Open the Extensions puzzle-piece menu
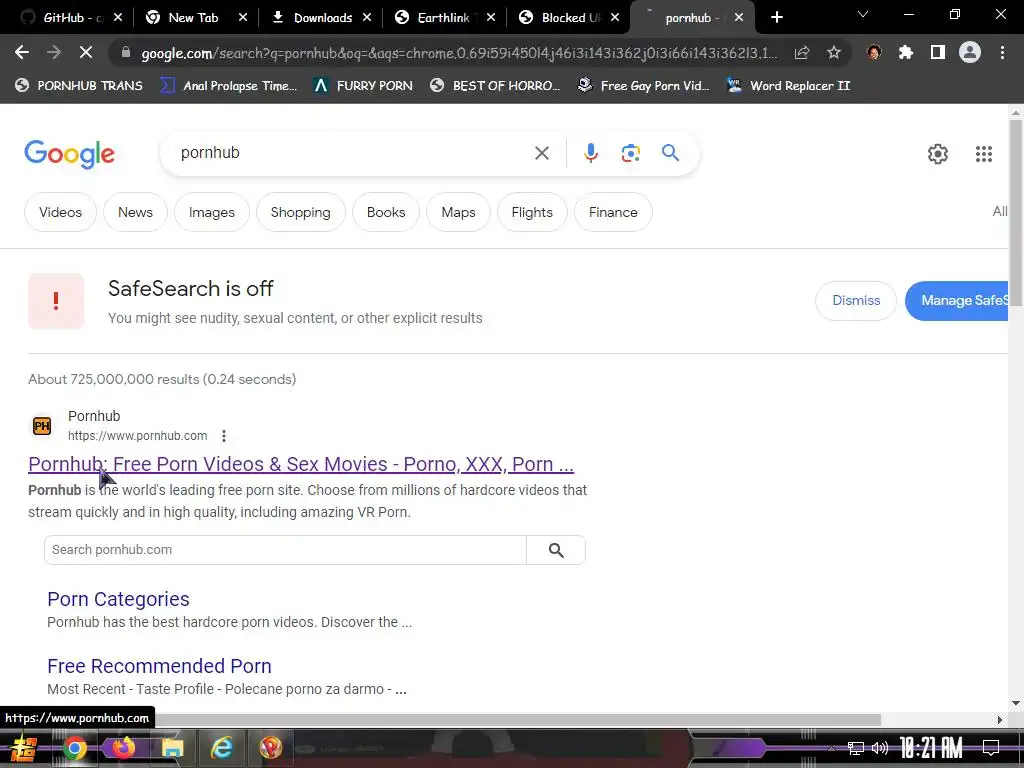Viewport: 1024px width, 768px height. (905, 52)
